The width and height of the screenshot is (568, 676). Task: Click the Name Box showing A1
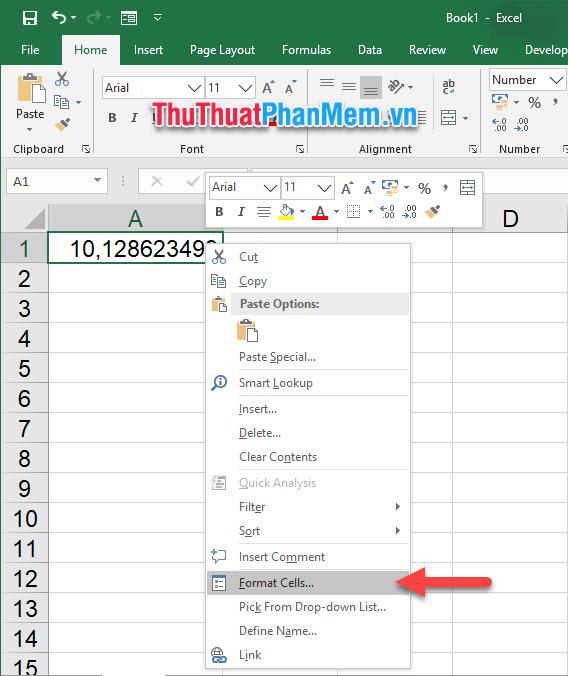click(x=50, y=182)
